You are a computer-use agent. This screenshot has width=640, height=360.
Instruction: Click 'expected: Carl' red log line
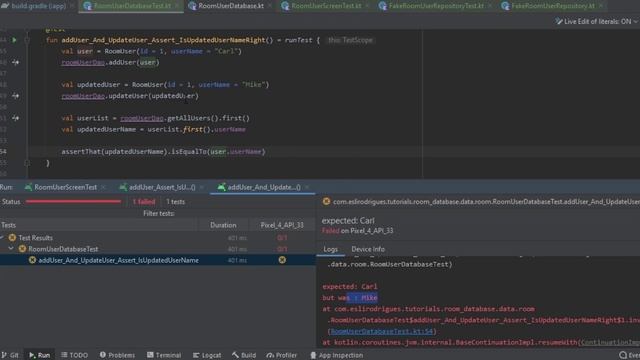coord(350,287)
